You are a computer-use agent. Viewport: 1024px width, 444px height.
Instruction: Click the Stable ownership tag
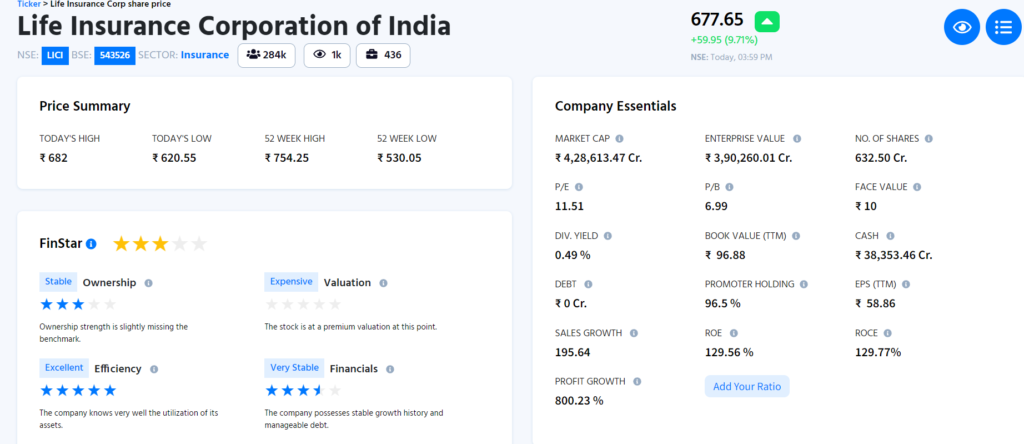pos(58,282)
